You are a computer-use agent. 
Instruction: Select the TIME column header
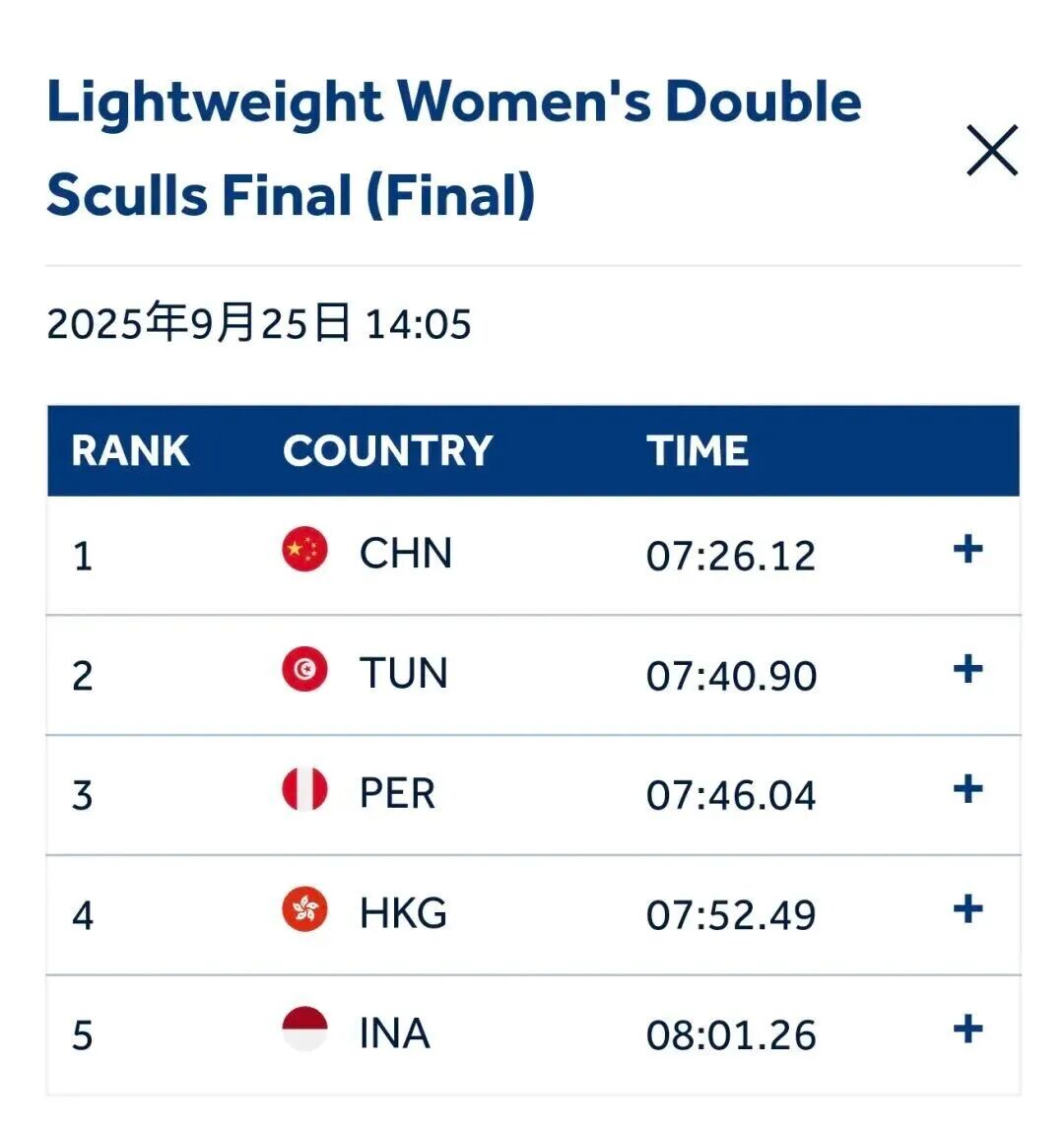[x=698, y=450]
